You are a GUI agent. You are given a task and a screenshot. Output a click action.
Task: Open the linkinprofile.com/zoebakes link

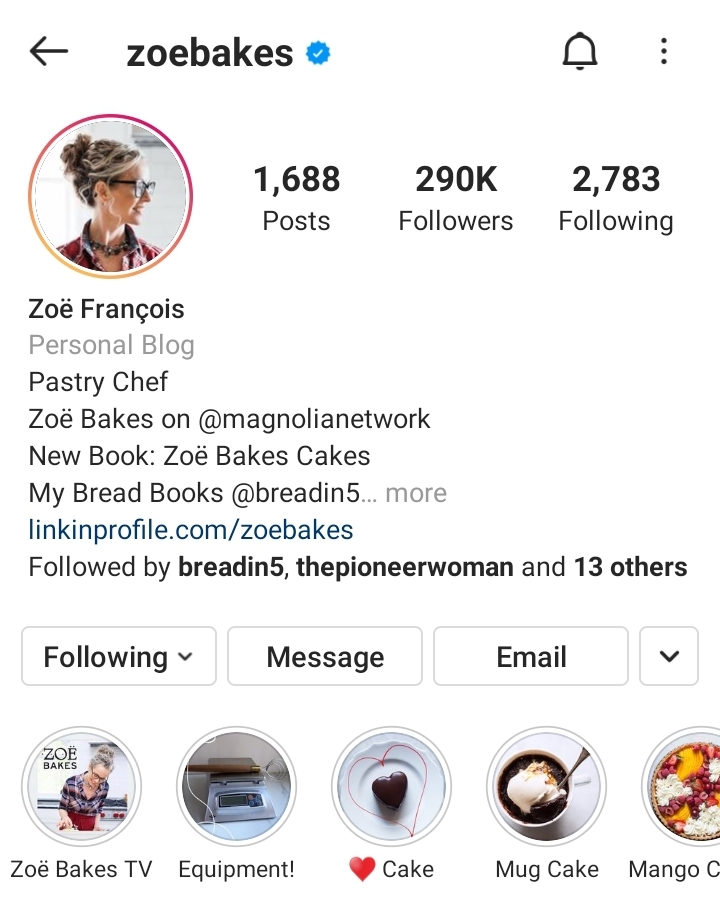click(191, 530)
